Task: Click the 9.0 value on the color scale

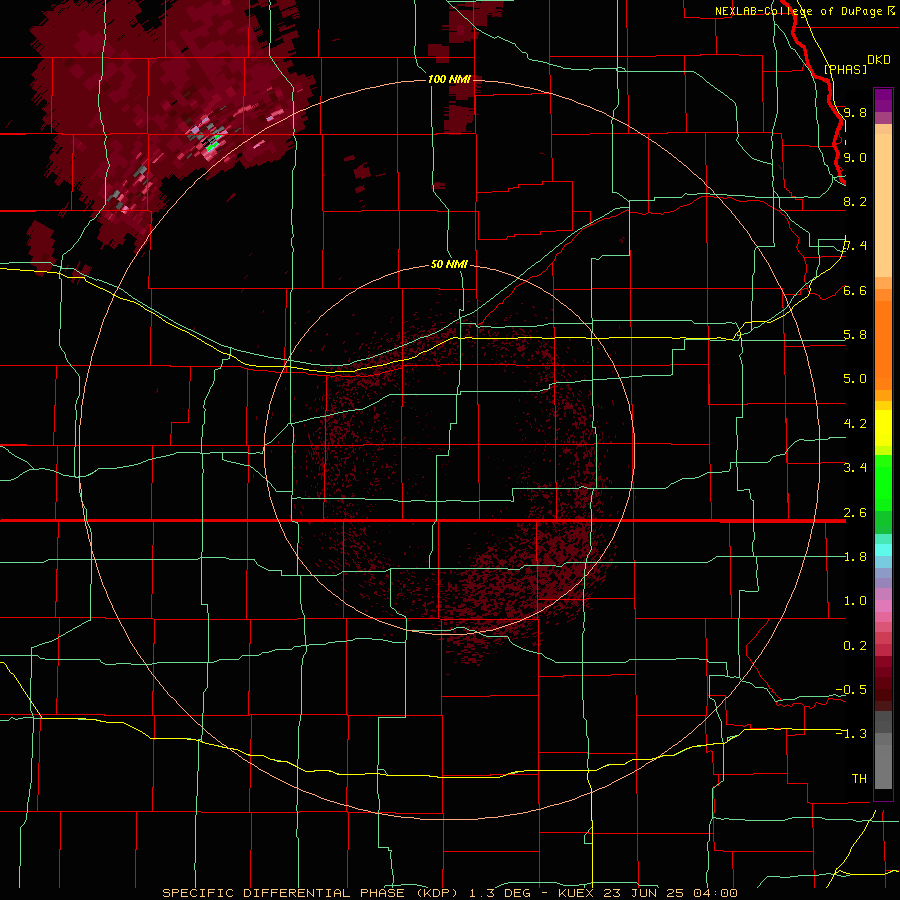Action: 855,157
